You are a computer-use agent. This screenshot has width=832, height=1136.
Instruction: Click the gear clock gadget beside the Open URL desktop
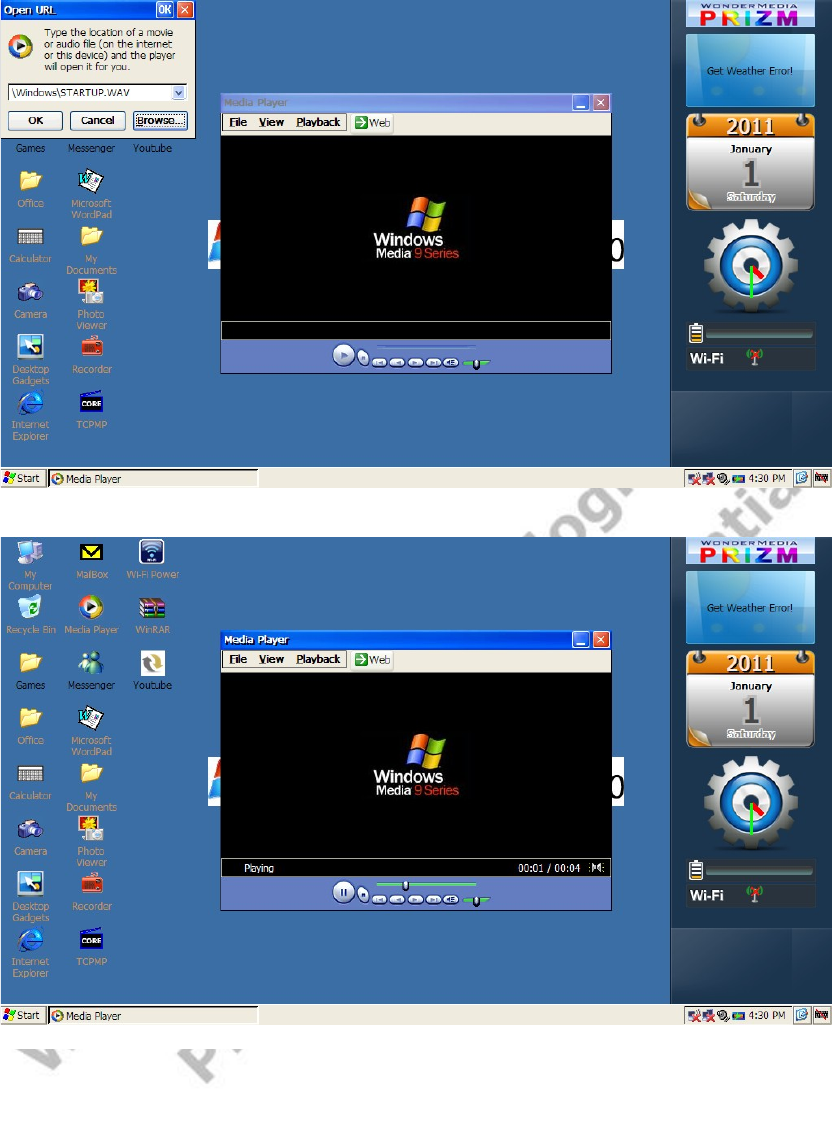(751, 267)
